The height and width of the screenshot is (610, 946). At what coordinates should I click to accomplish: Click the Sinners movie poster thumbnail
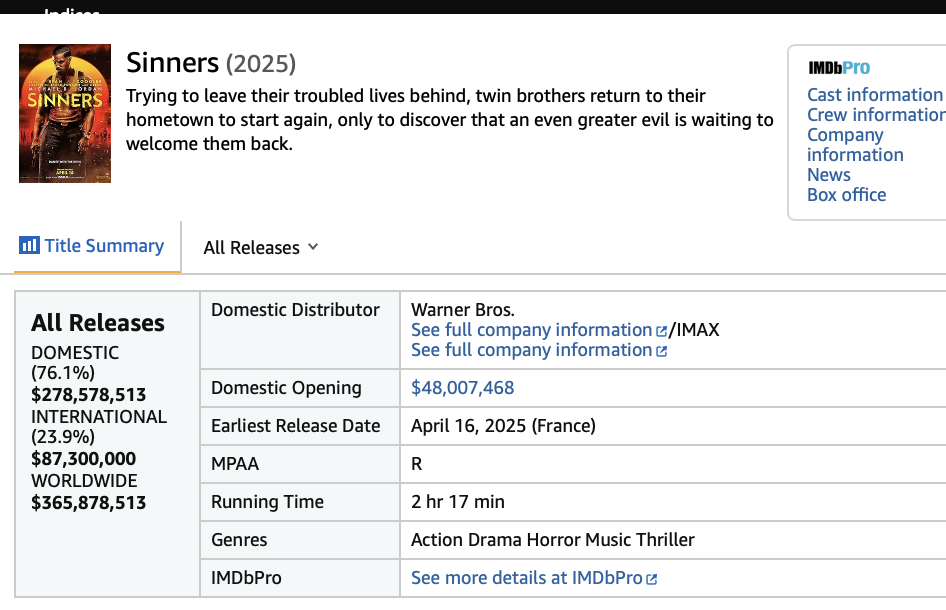tap(65, 113)
